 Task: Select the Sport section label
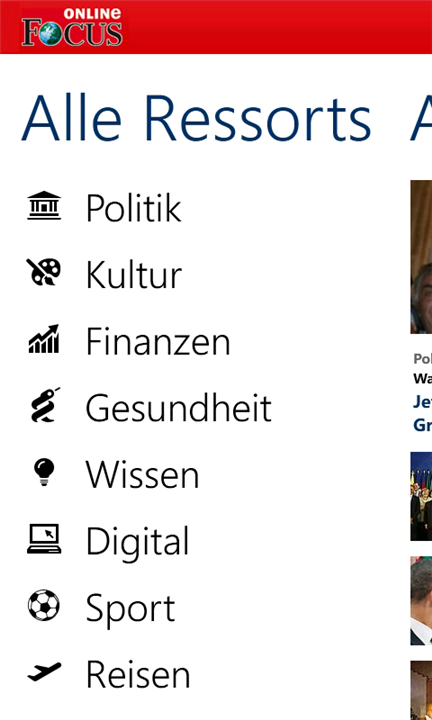pos(131,609)
